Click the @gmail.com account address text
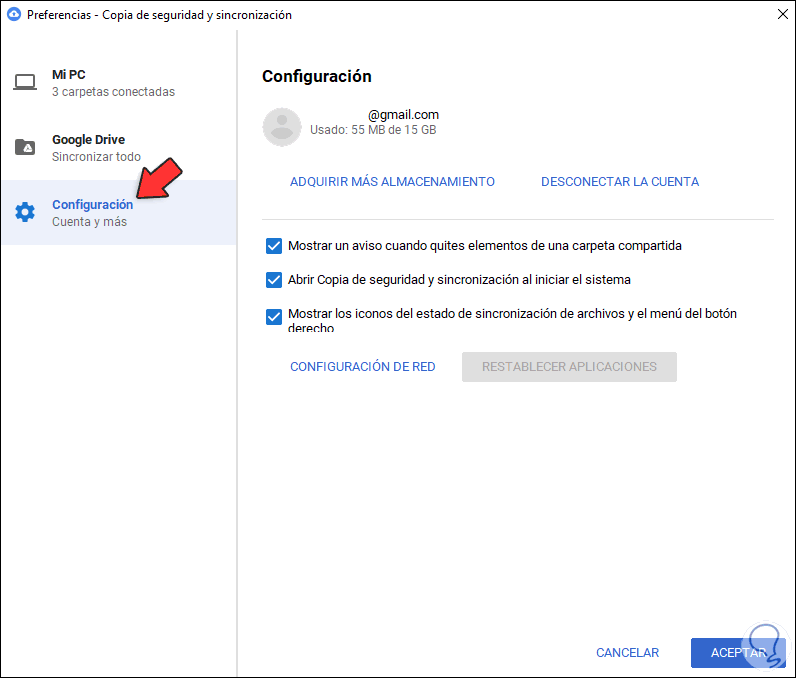 coord(403,115)
